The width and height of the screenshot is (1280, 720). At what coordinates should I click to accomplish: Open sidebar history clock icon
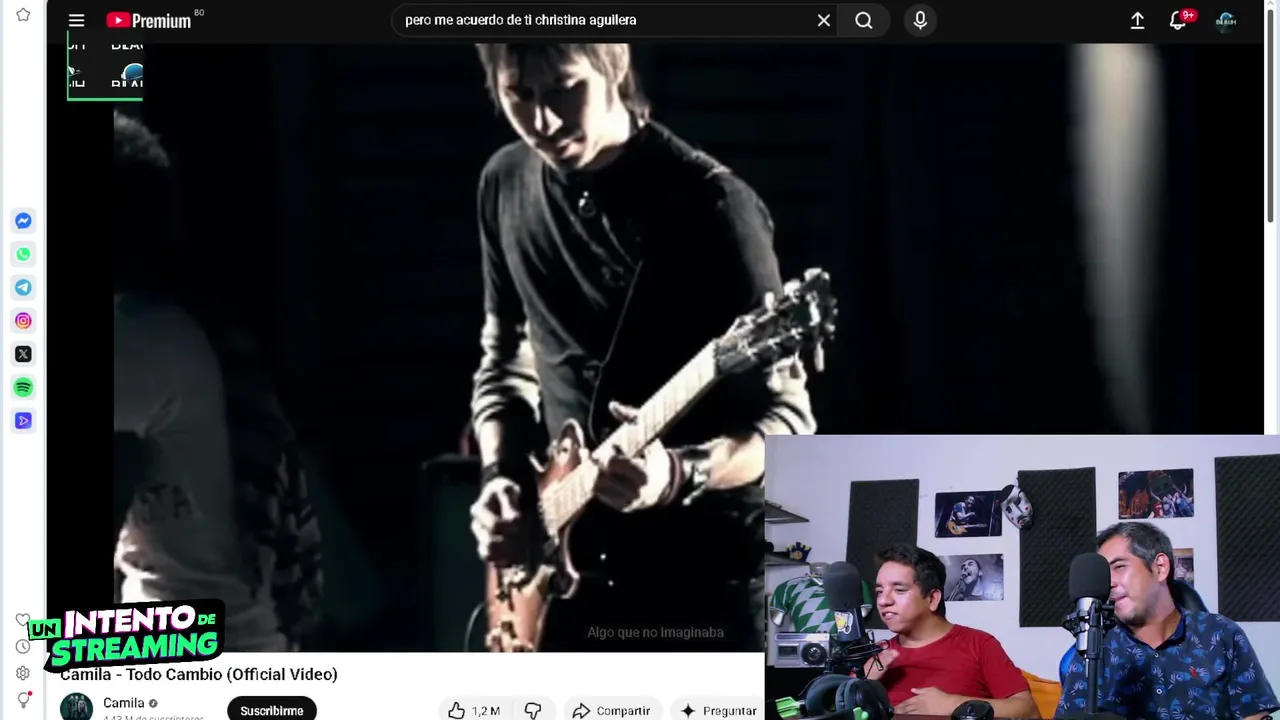pos(23,646)
